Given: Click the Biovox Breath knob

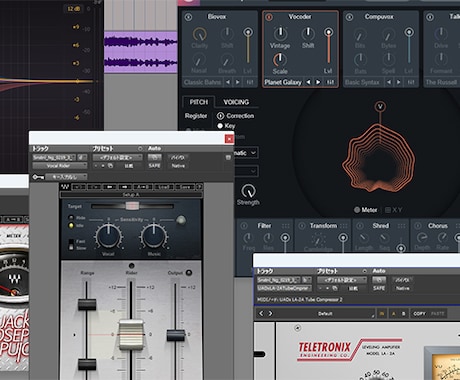Looking at the screenshot, I should [227, 61].
